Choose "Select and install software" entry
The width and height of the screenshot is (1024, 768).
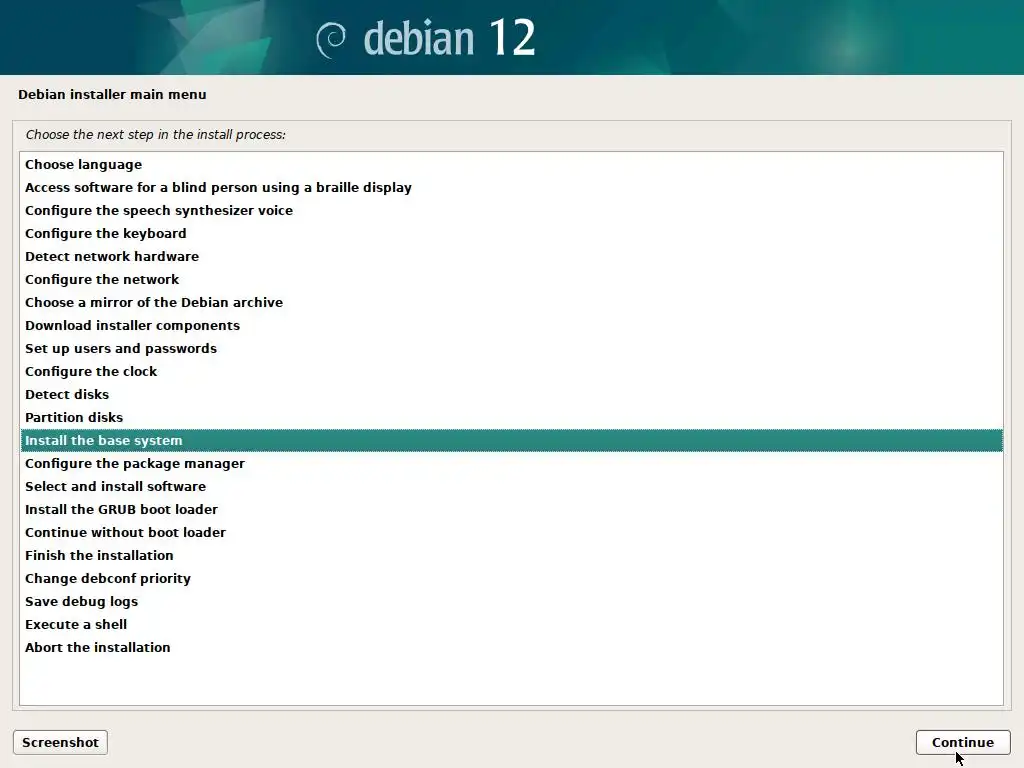[511, 486]
